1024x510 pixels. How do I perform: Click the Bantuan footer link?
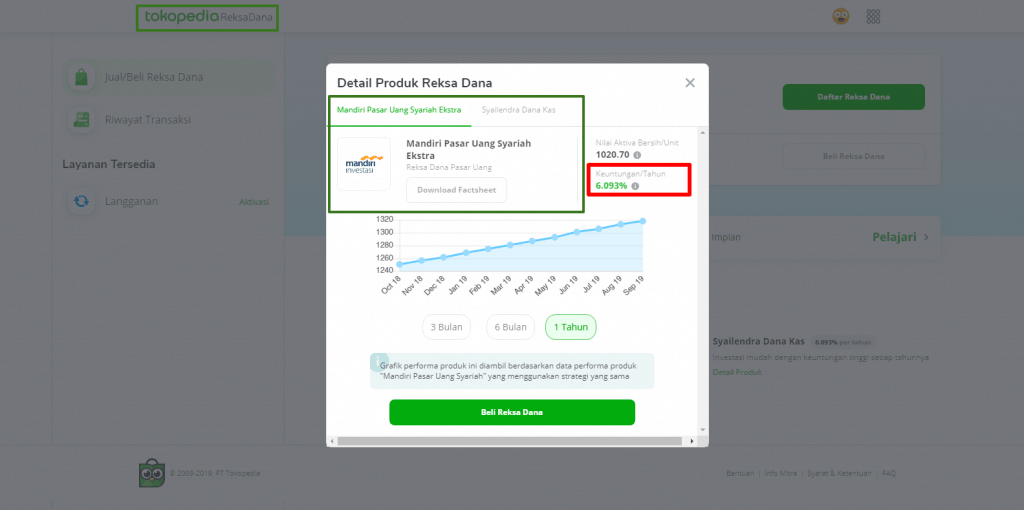(x=740, y=473)
